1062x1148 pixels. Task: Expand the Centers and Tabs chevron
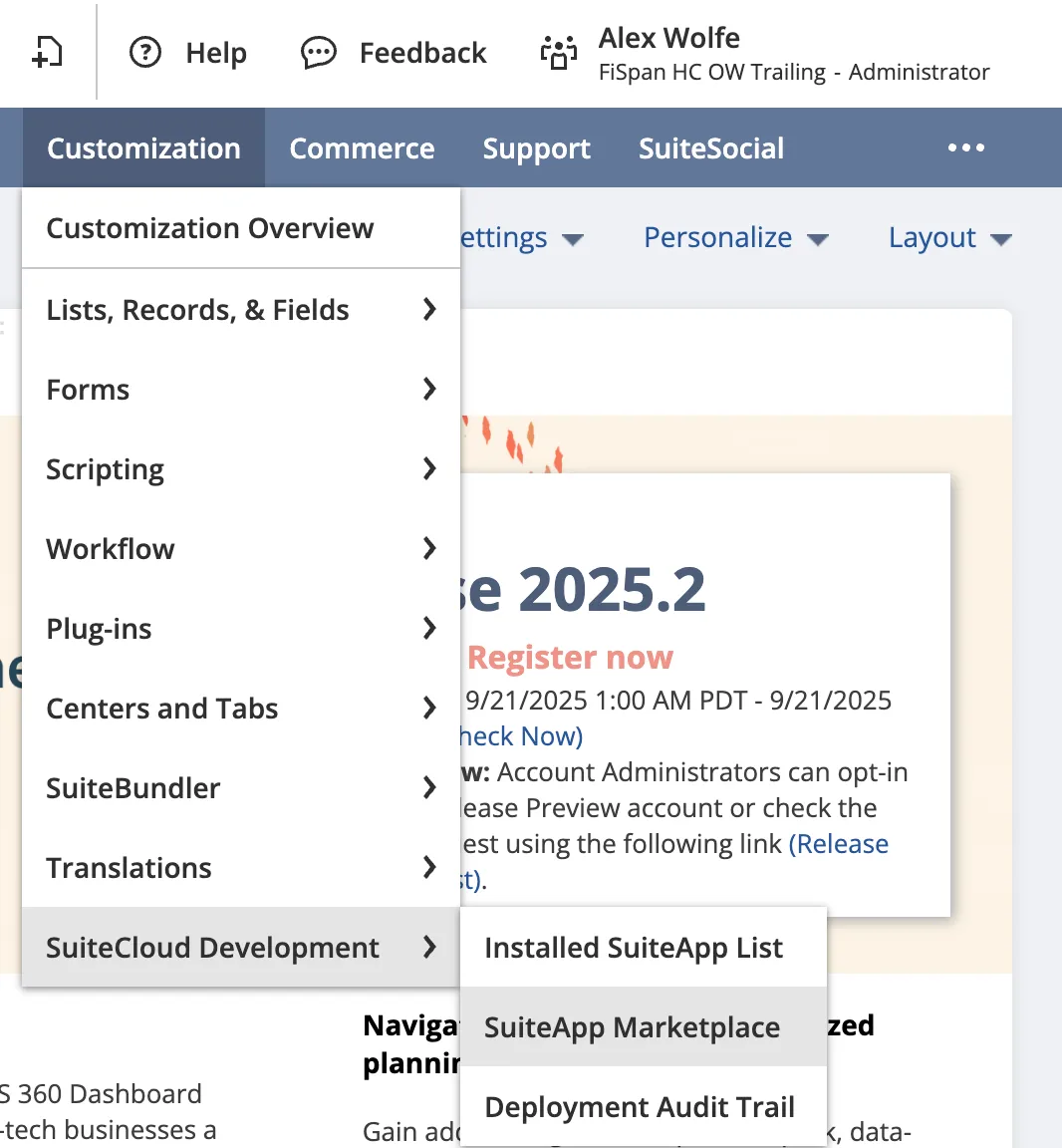click(429, 708)
